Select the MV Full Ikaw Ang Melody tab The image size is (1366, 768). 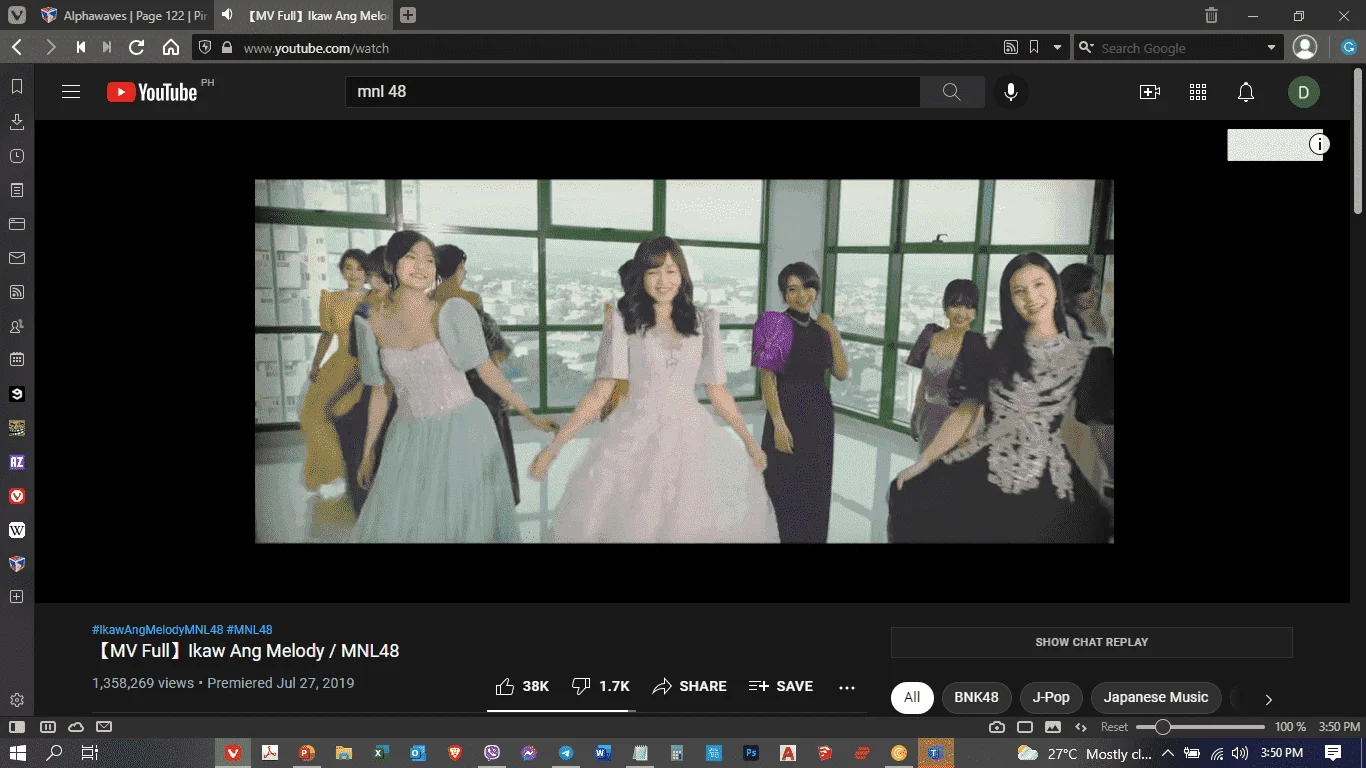pyautogui.click(x=302, y=15)
